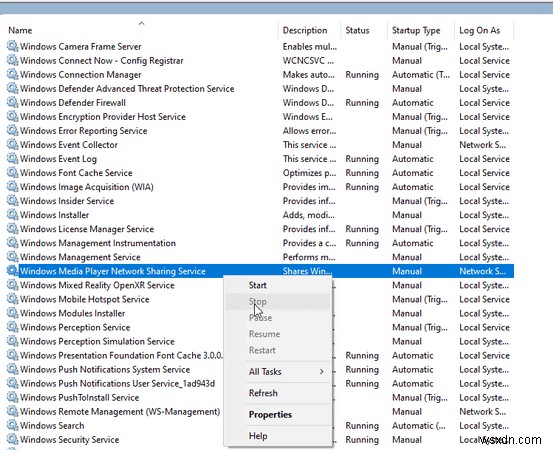Select Windows Push Notifications System Service row
The image size is (553, 450).
pos(105,370)
